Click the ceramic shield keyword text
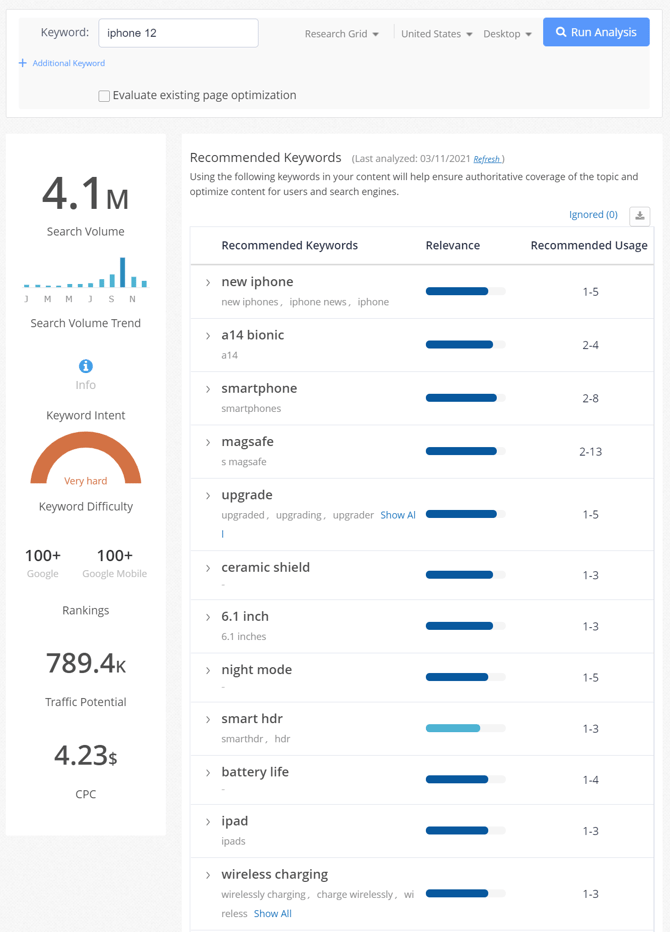 (x=266, y=568)
